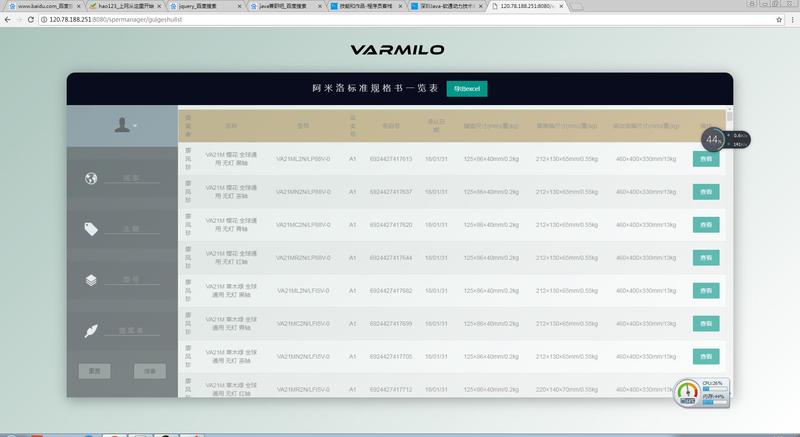Switch to the www.baidu.com browser tab
The height and width of the screenshot is (437, 800).
pyautogui.click(x=42, y=6)
